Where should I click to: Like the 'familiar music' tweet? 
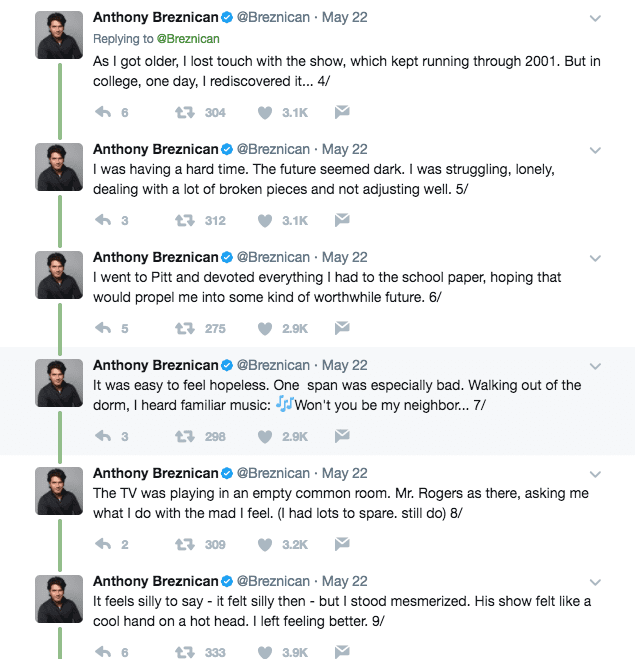(x=265, y=436)
